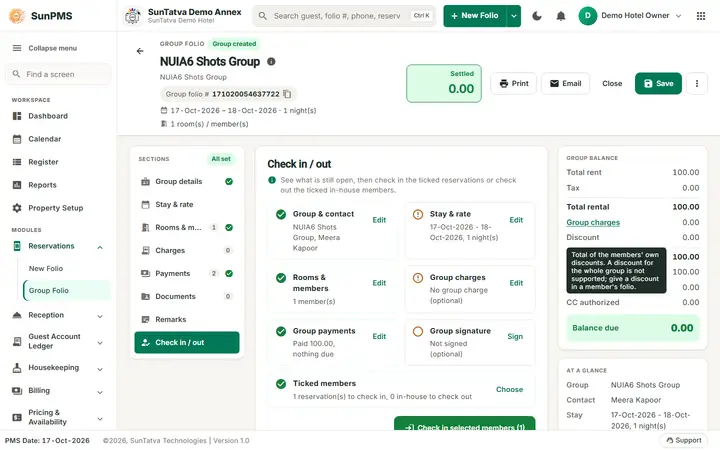Open Demo Hotel Owner account menu
Screen dimensions: 720x450
630,16
